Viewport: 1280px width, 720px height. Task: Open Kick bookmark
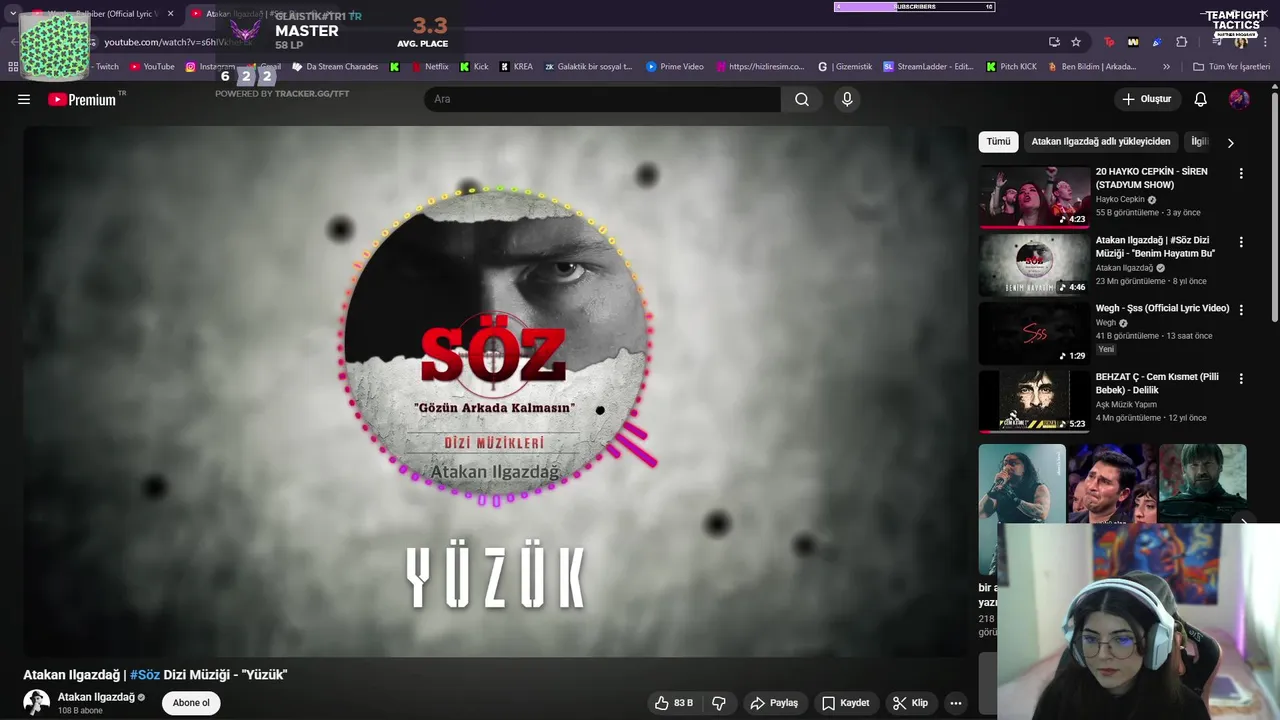pyautogui.click(x=474, y=67)
